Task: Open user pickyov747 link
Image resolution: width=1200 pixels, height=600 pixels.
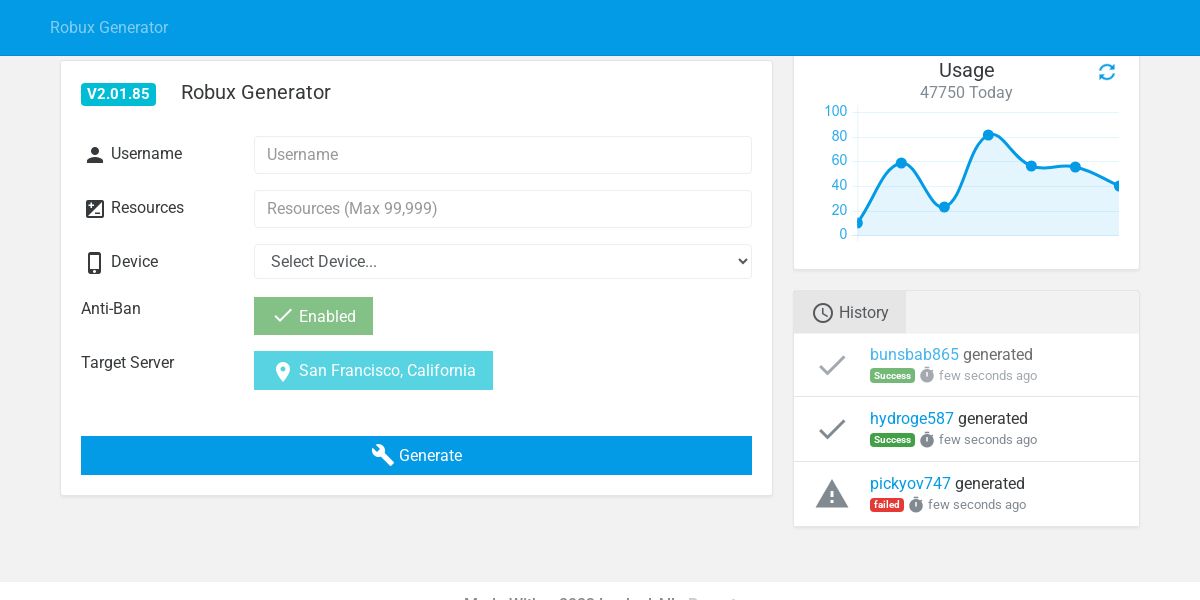Action: [910, 483]
